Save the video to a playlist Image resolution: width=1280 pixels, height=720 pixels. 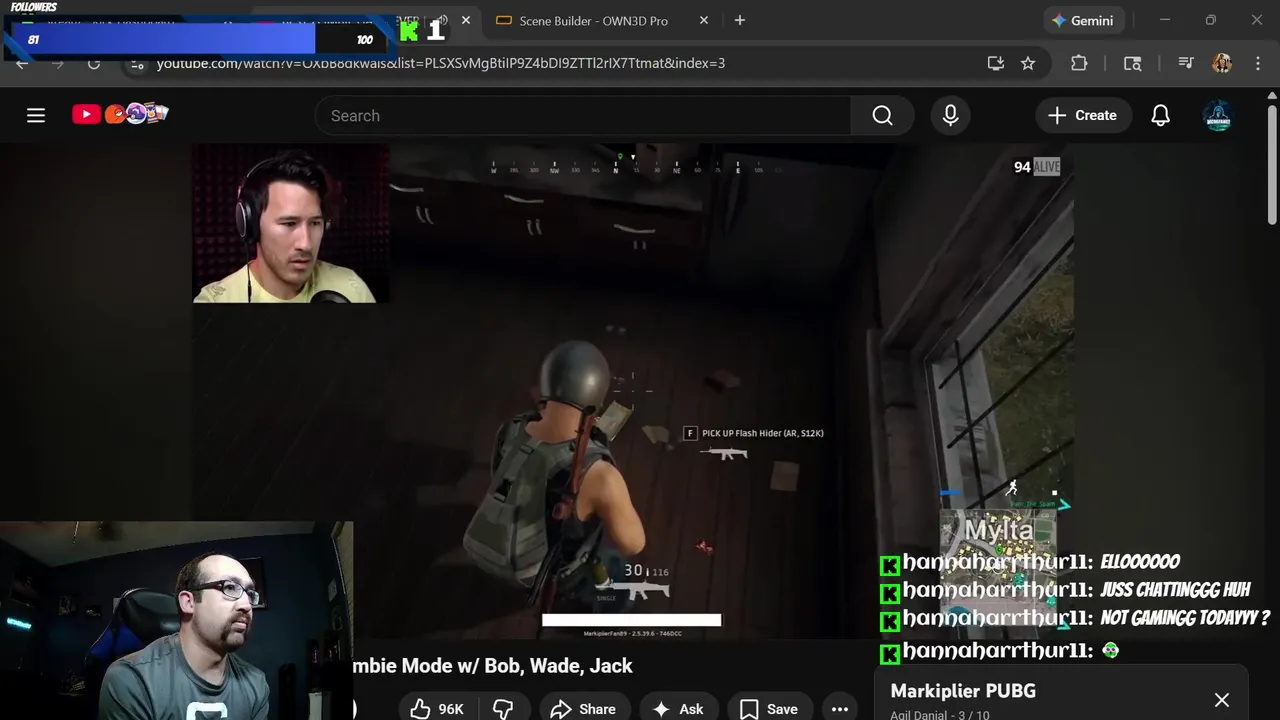click(x=769, y=708)
